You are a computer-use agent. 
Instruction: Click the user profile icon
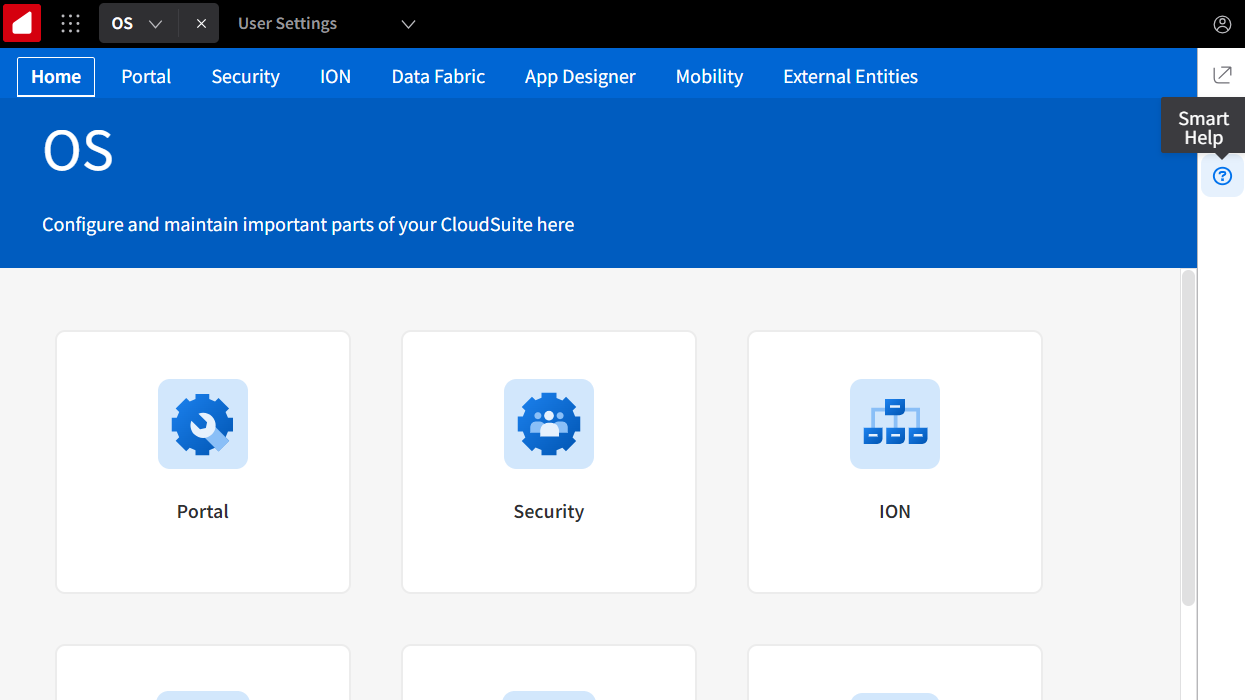(1222, 24)
